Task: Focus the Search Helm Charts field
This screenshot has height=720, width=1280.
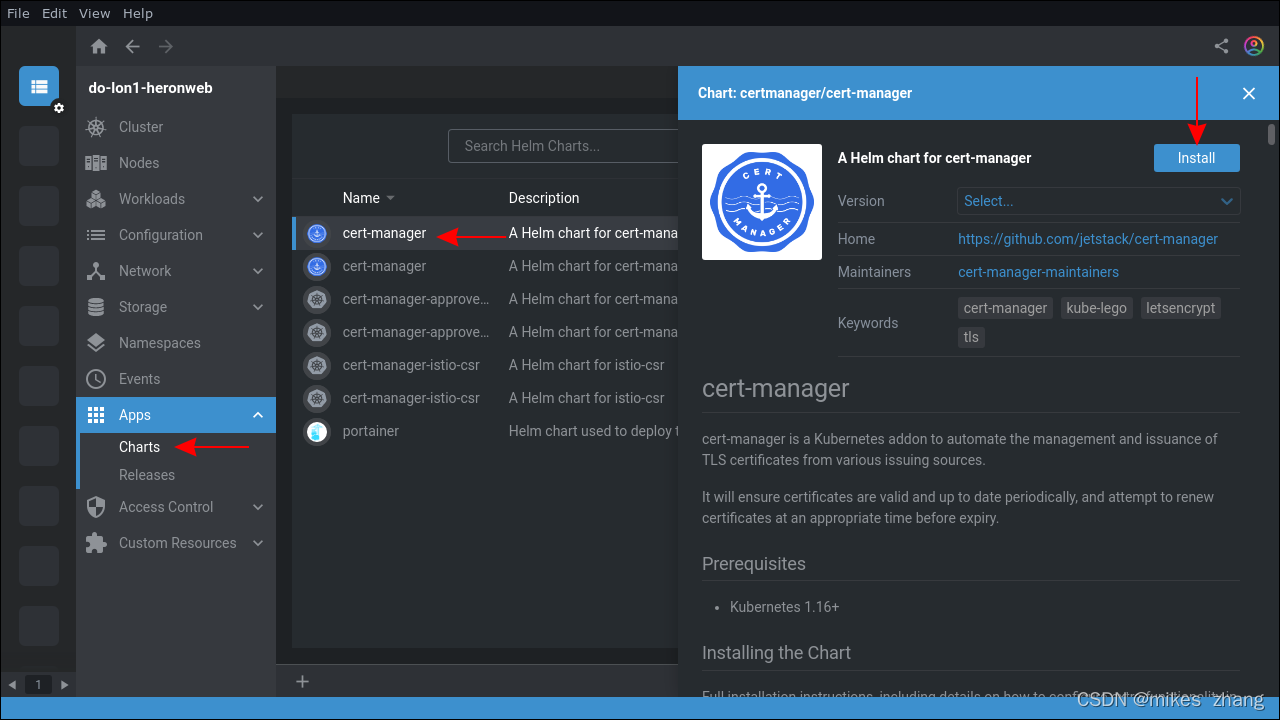Action: 563,146
